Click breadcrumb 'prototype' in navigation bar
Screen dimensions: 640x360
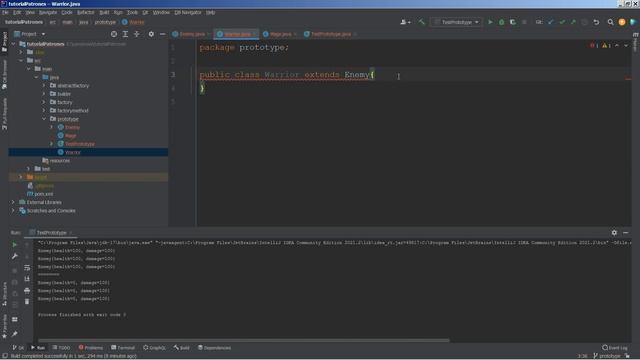tap(105, 22)
